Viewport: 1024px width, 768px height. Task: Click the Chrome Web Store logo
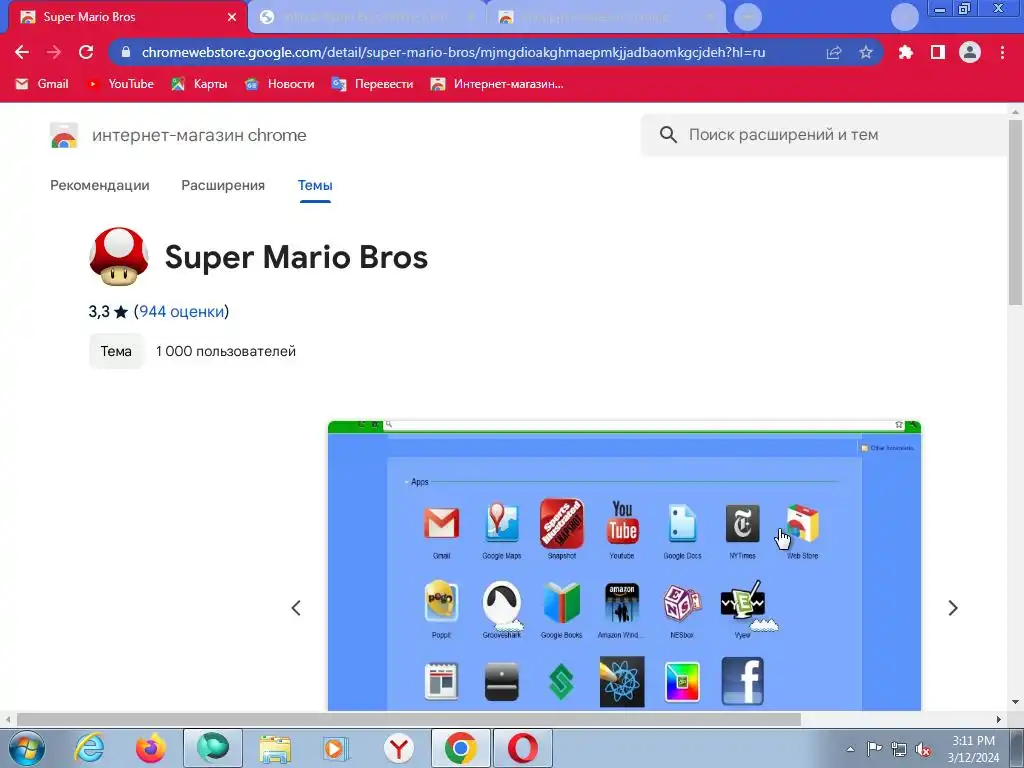64,135
